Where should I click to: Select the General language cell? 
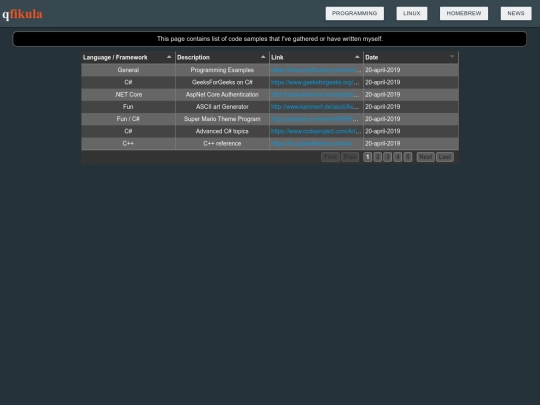[128, 70]
